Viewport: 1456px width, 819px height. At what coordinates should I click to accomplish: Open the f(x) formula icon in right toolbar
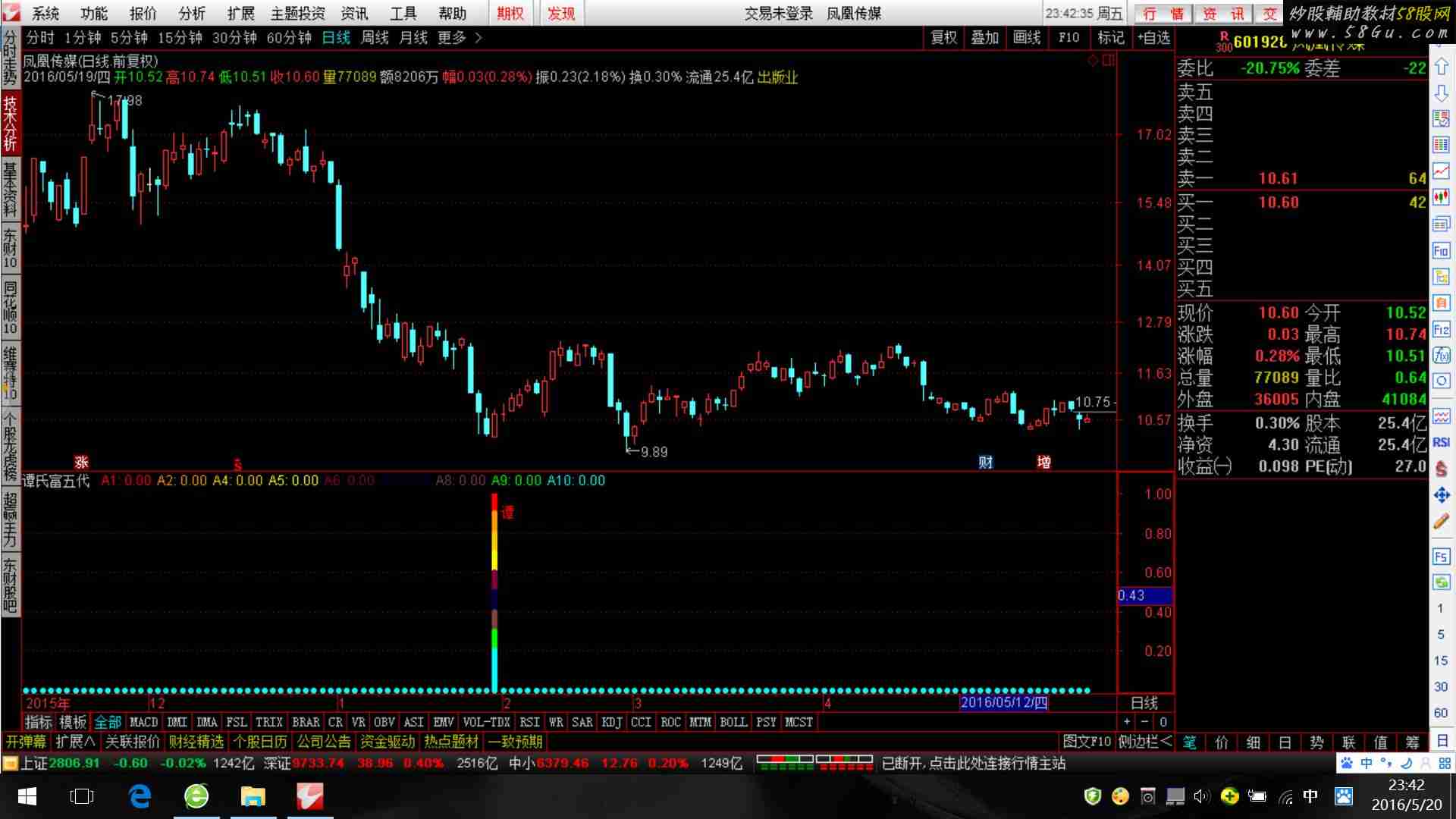(x=1441, y=355)
